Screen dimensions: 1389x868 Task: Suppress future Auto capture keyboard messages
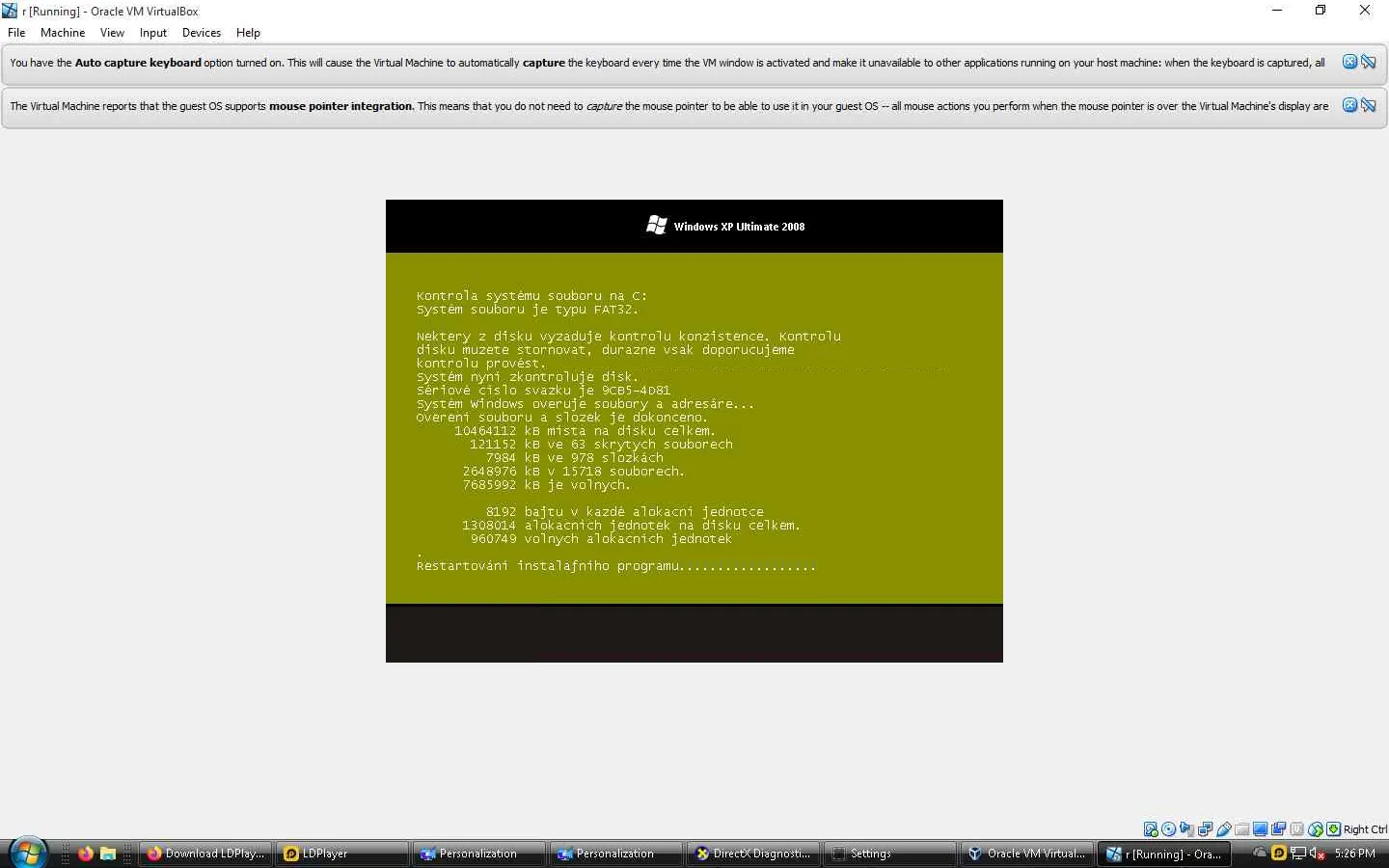[1368, 62]
